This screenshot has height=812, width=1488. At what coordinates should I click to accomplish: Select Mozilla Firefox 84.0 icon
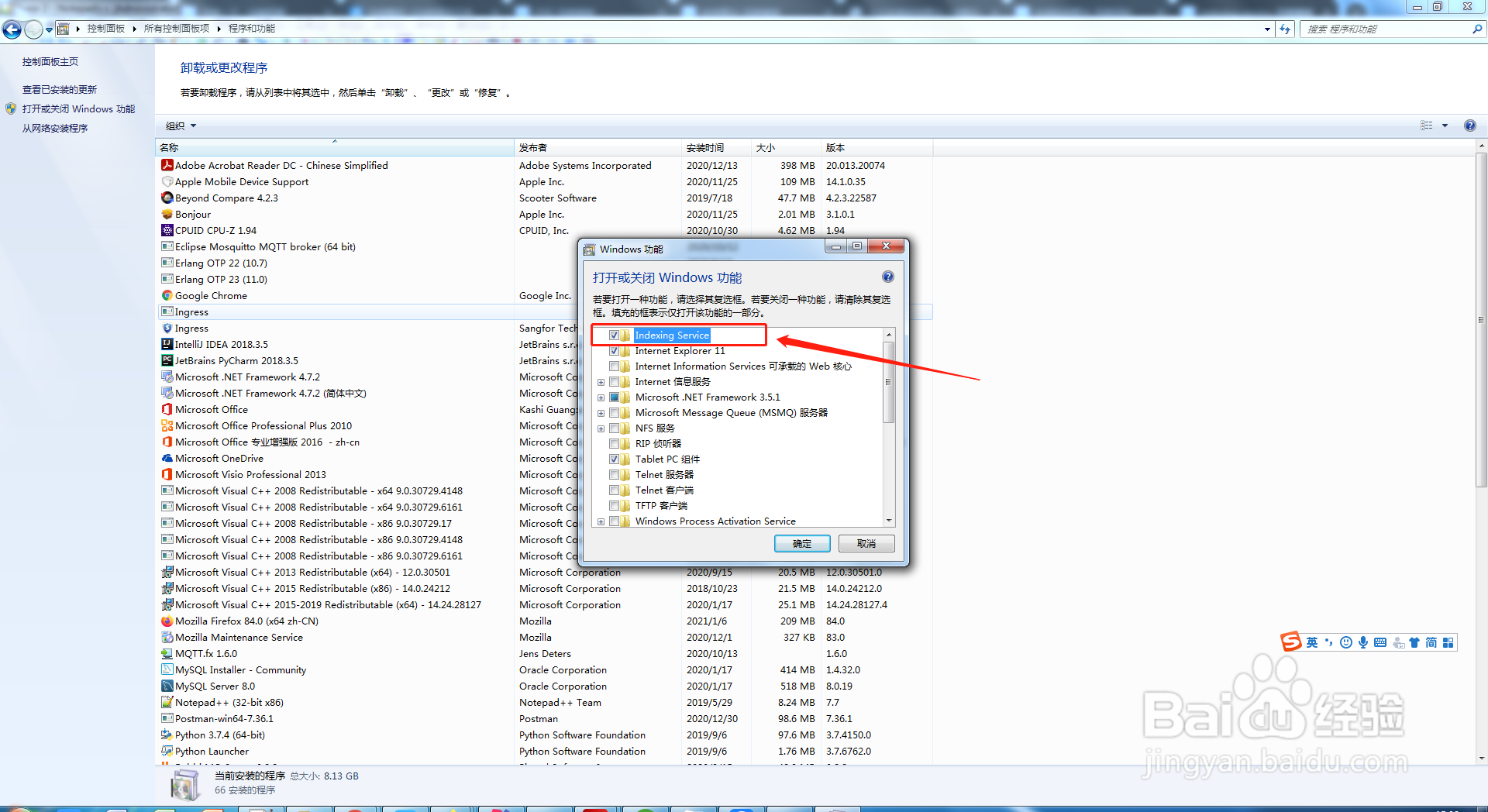[x=167, y=621]
